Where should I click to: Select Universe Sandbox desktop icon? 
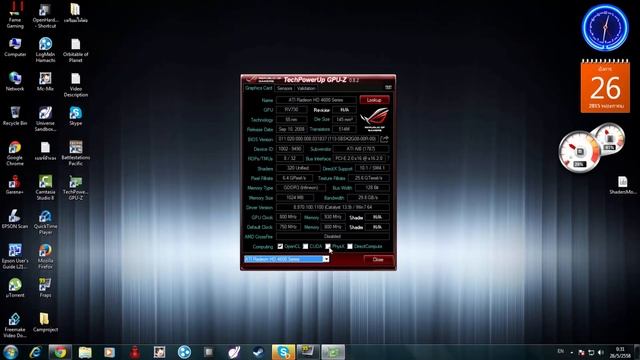(x=45, y=119)
